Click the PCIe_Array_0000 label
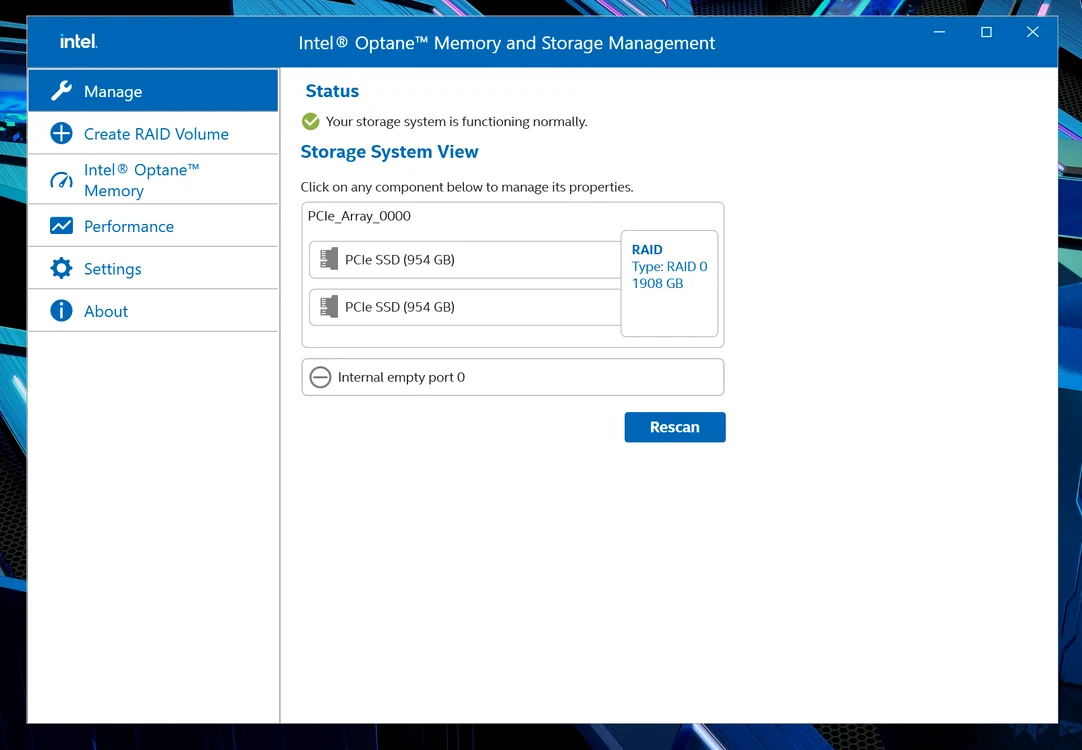This screenshot has height=750, width=1082. pos(359,216)
